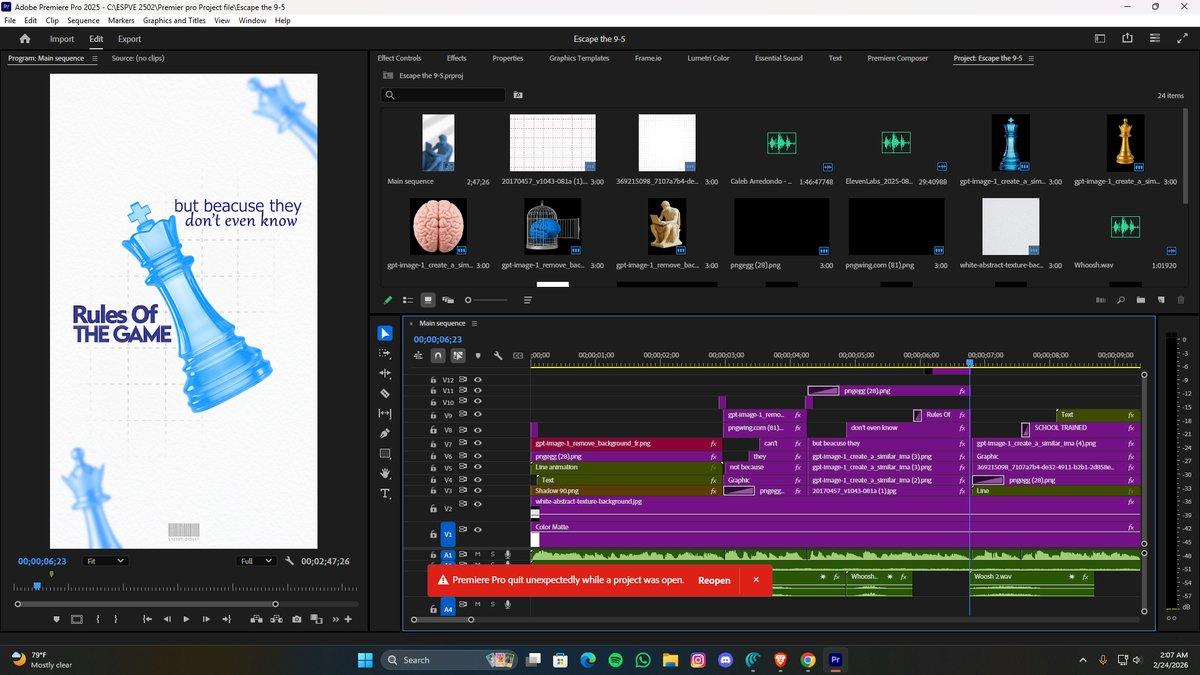Click Mark In bracket in Program monitor
Screen dimensions: 1200x675
[x=98, y=619]
